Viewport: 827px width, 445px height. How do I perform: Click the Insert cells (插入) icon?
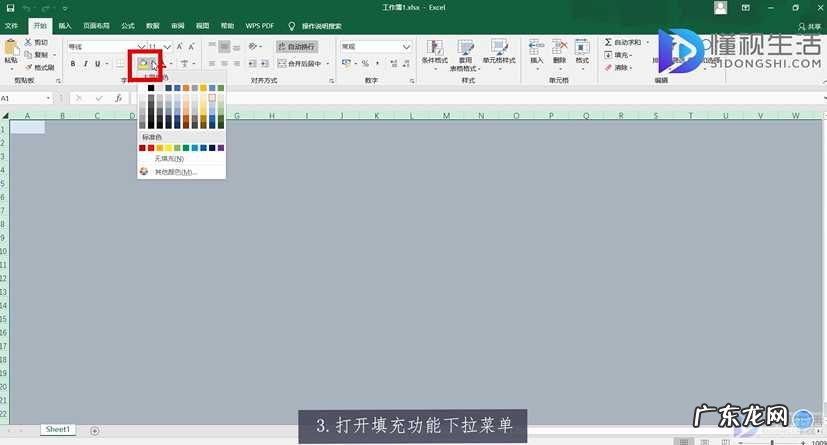tap(536, 47)
